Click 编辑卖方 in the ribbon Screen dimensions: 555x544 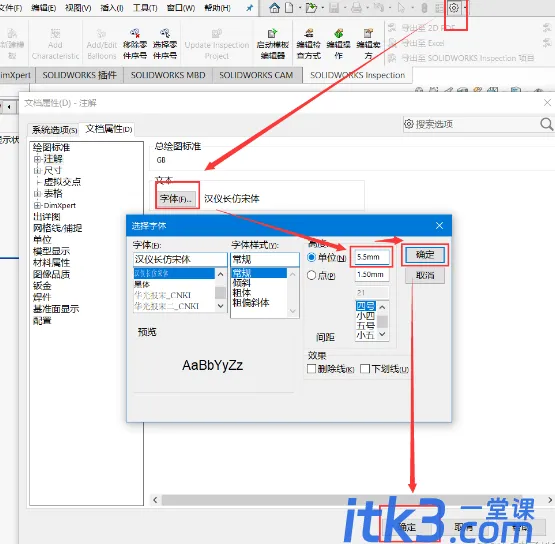[x=368, y=44]
